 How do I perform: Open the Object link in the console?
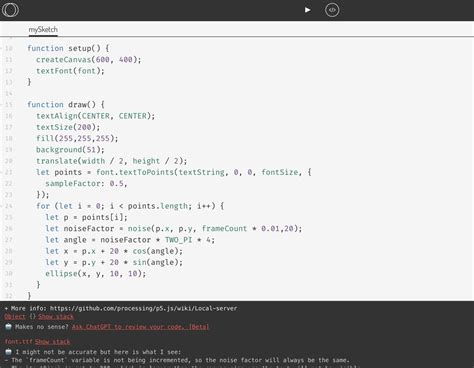15,317
